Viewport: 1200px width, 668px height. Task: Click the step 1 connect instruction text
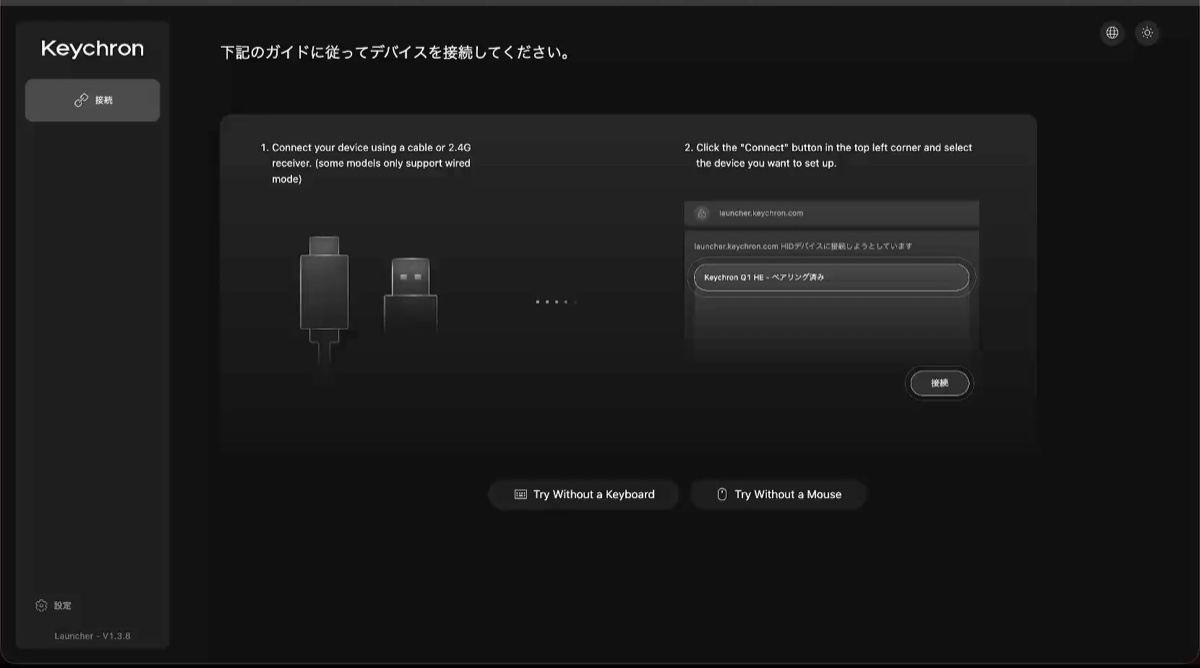[x=365, y=163]
